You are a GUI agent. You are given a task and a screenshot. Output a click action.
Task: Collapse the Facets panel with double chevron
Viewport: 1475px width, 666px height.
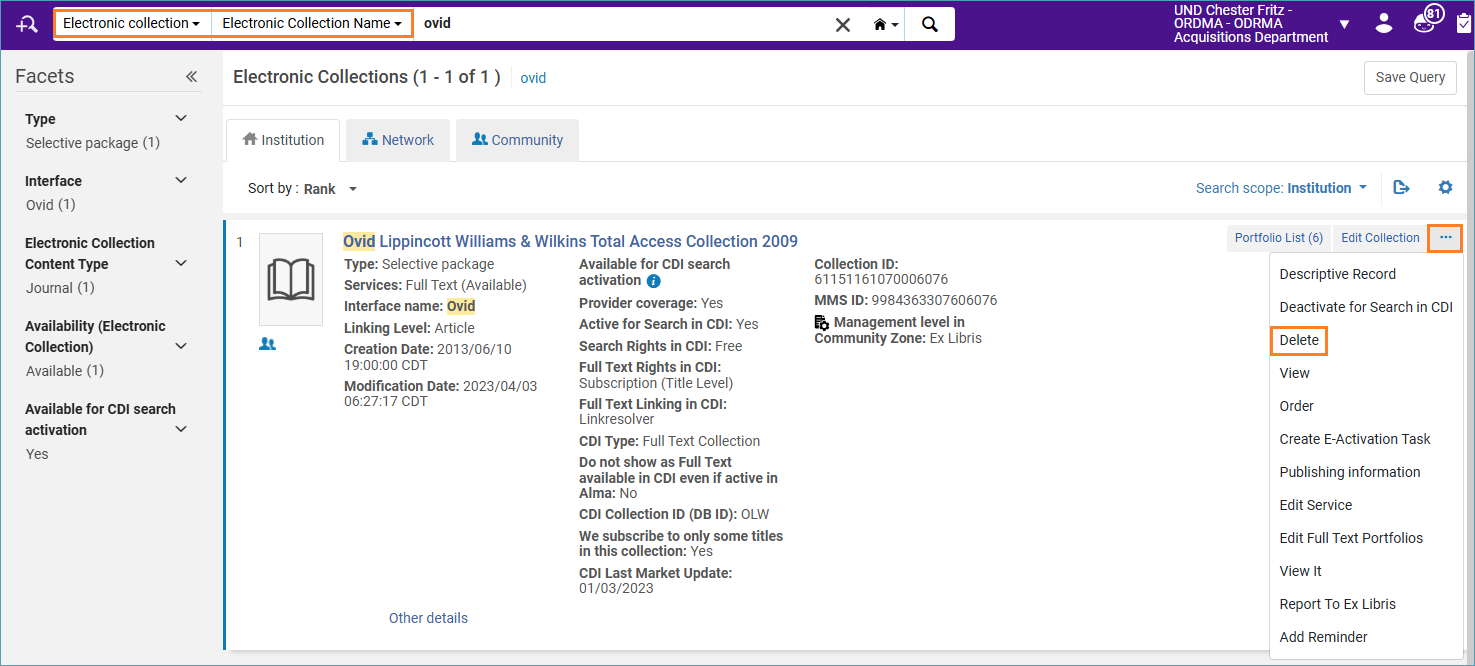pyautogui.click(x=191, y=77)
